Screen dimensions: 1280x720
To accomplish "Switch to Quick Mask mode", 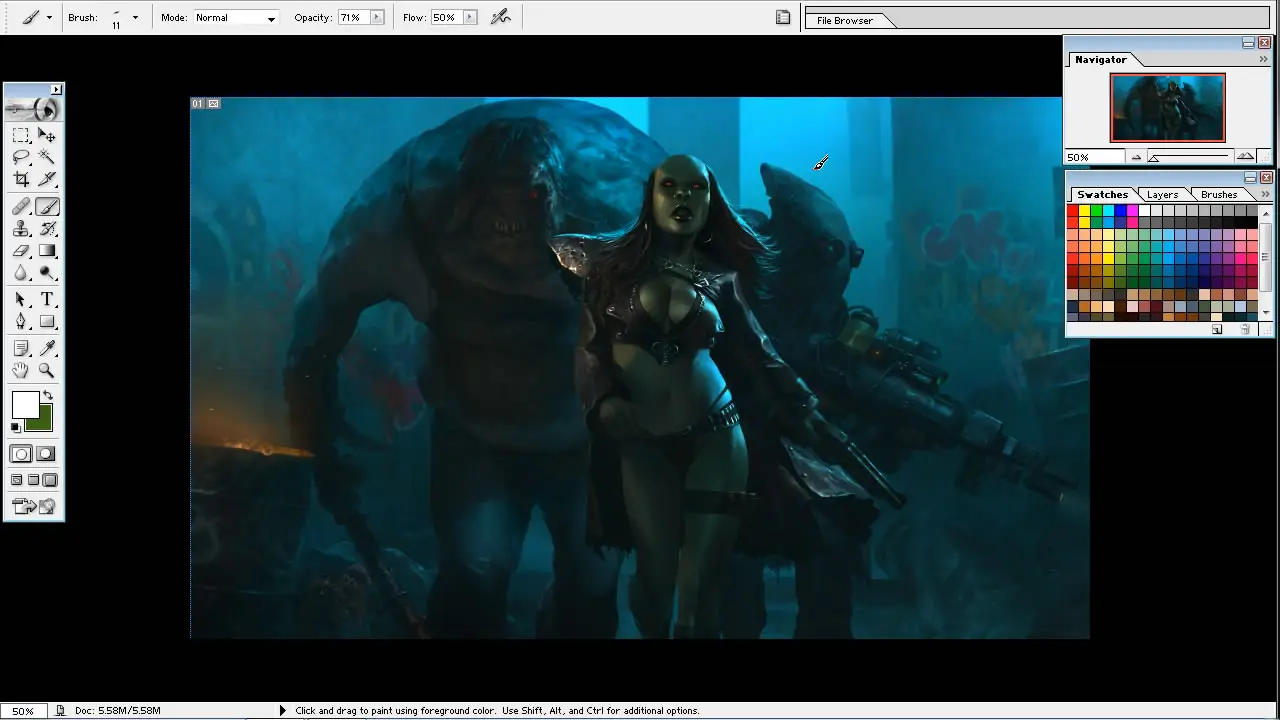I will [x=47, y=454].
